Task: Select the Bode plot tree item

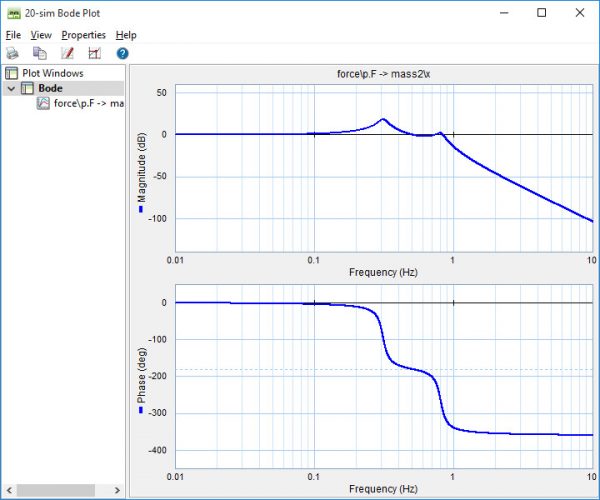Action: click(50, 88)
